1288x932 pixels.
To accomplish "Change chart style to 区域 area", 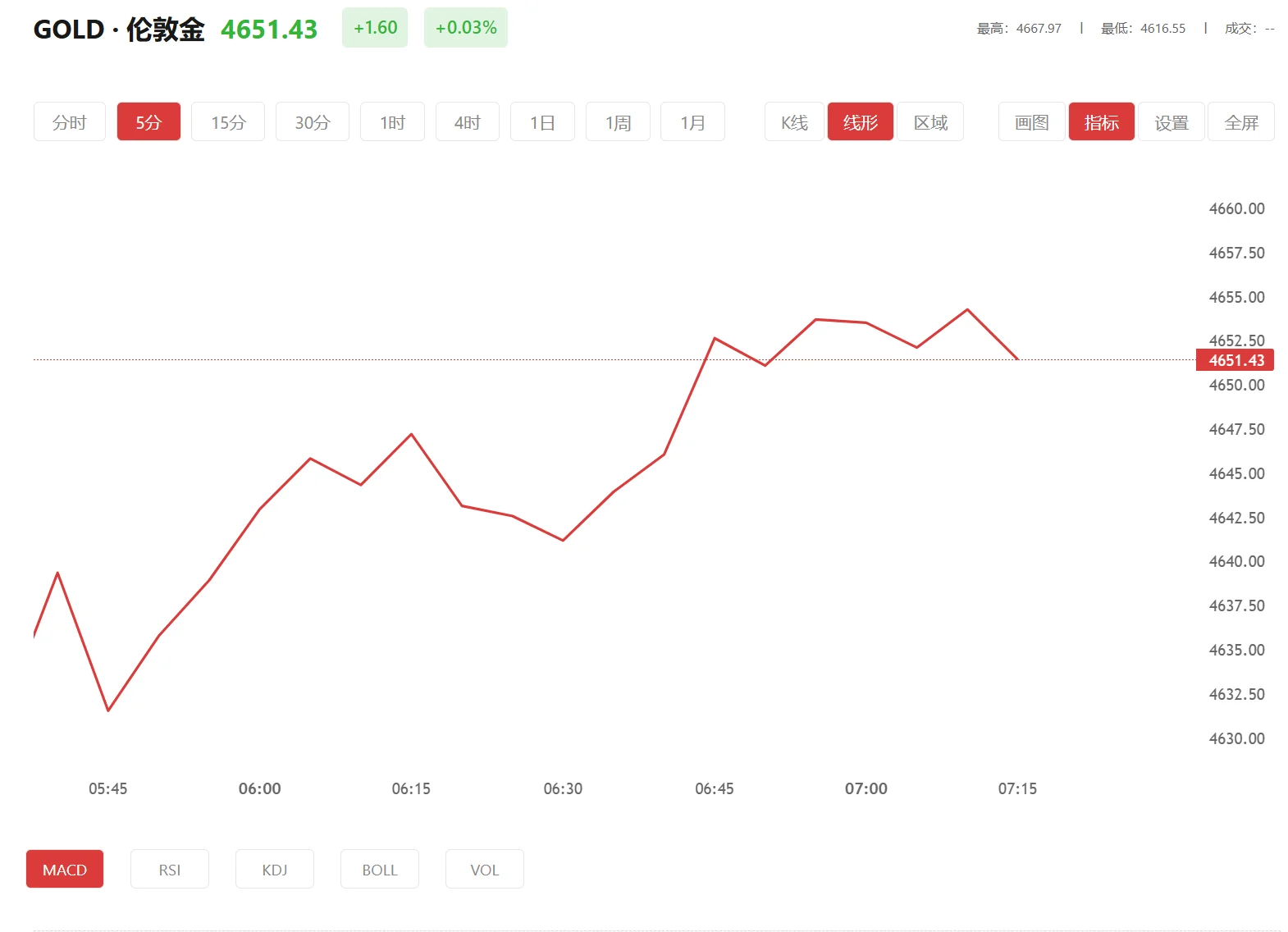I will [x=930, y=122].
